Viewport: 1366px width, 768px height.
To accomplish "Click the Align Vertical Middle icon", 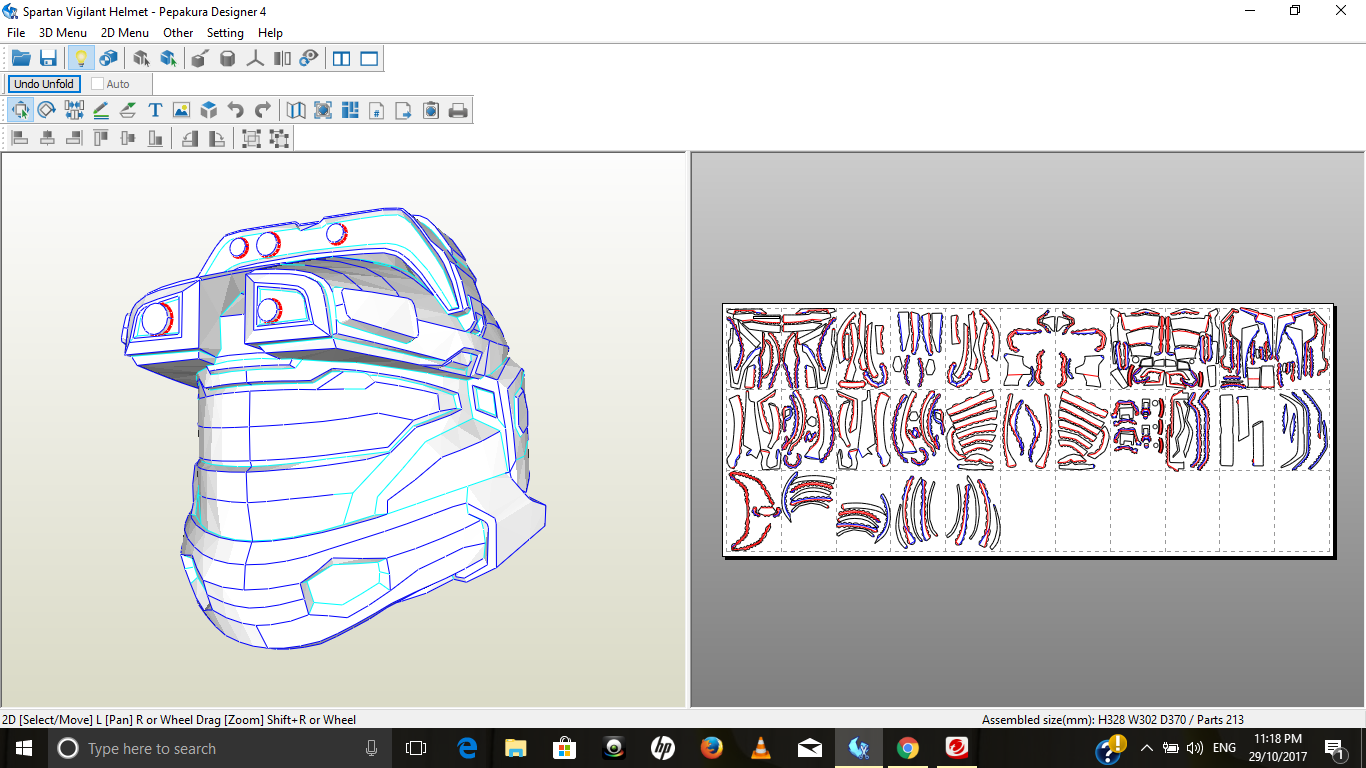I will (x=128, y=138).
